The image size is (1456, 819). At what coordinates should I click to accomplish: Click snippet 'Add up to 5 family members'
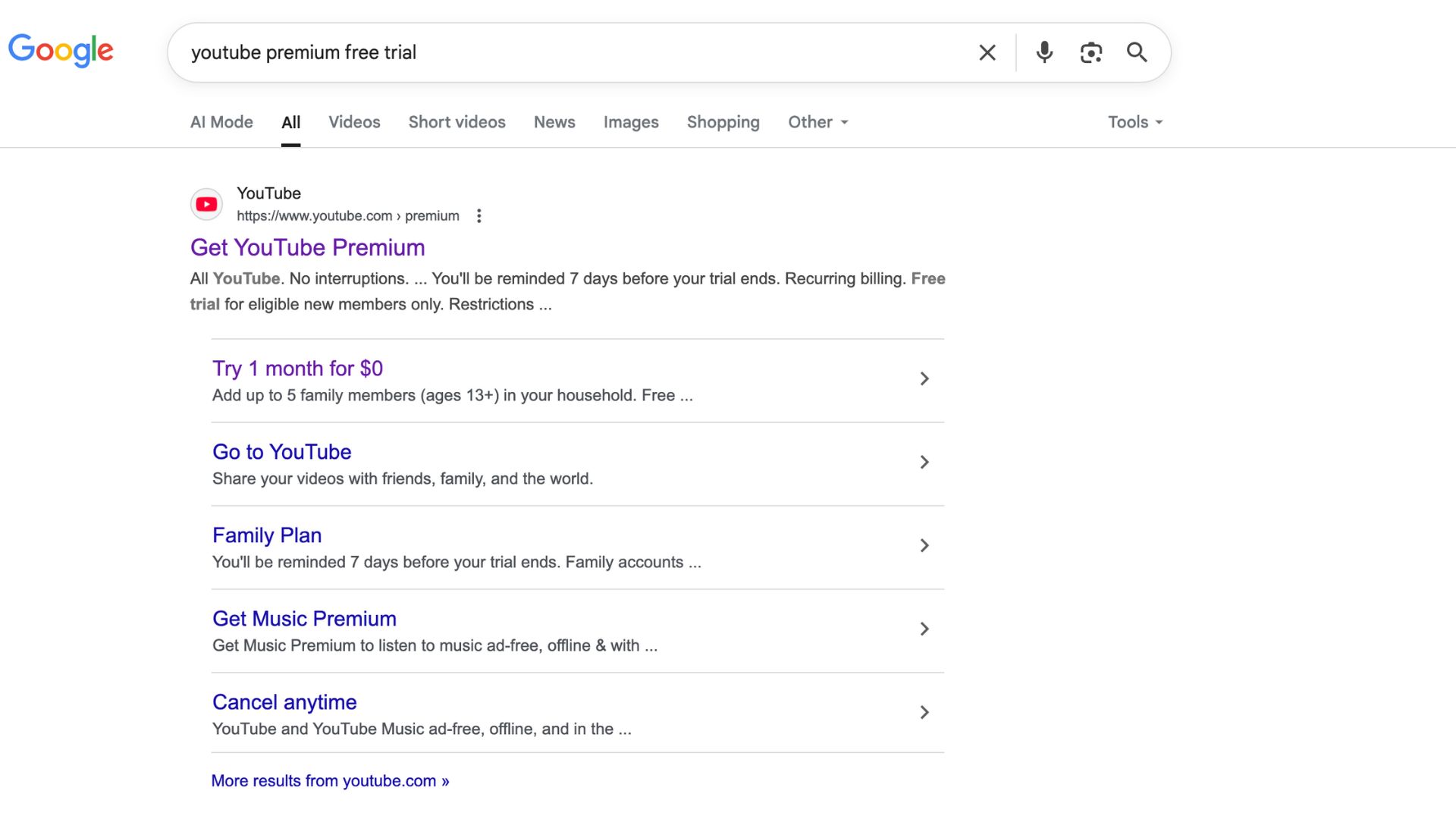(x=452, y=395)
